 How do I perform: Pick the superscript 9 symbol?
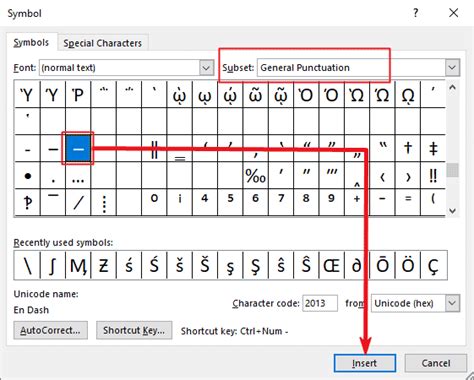tap(331, 202)
